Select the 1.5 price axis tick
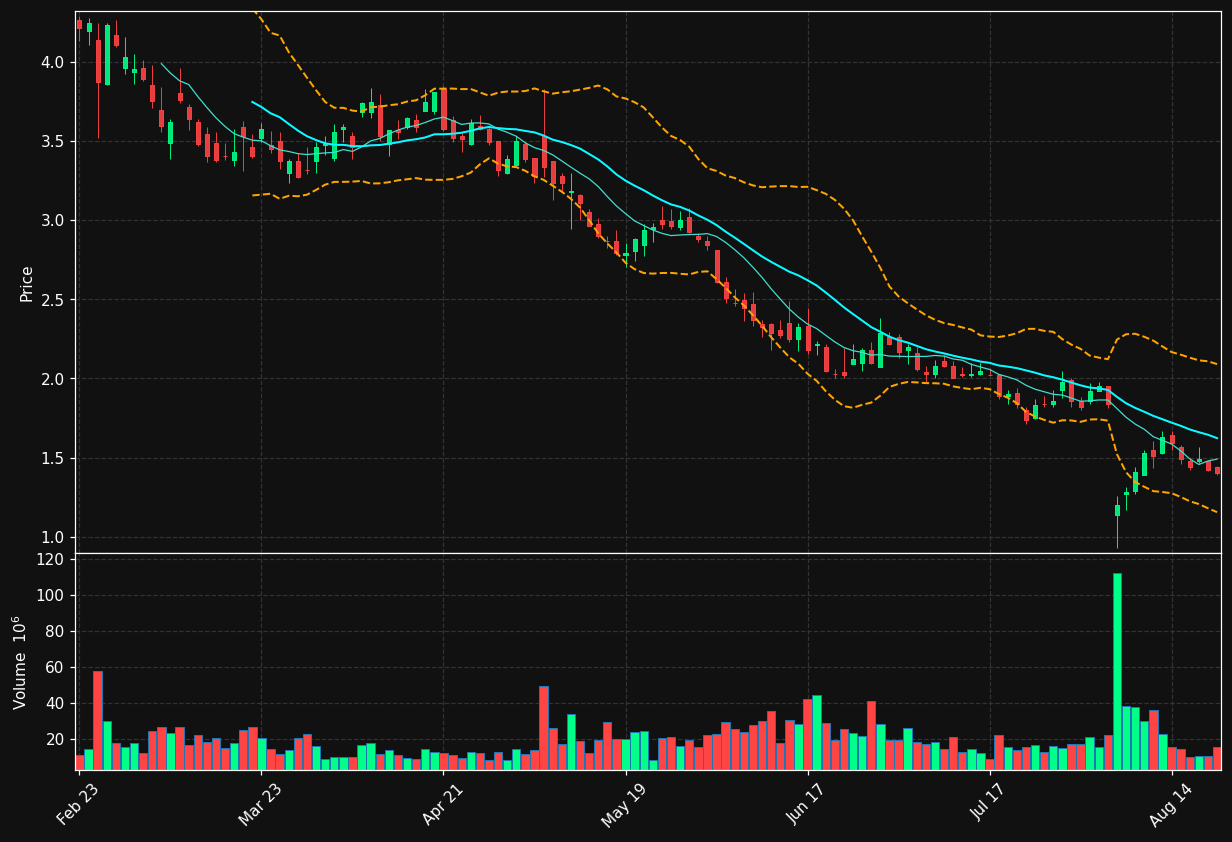 point(52,459)
